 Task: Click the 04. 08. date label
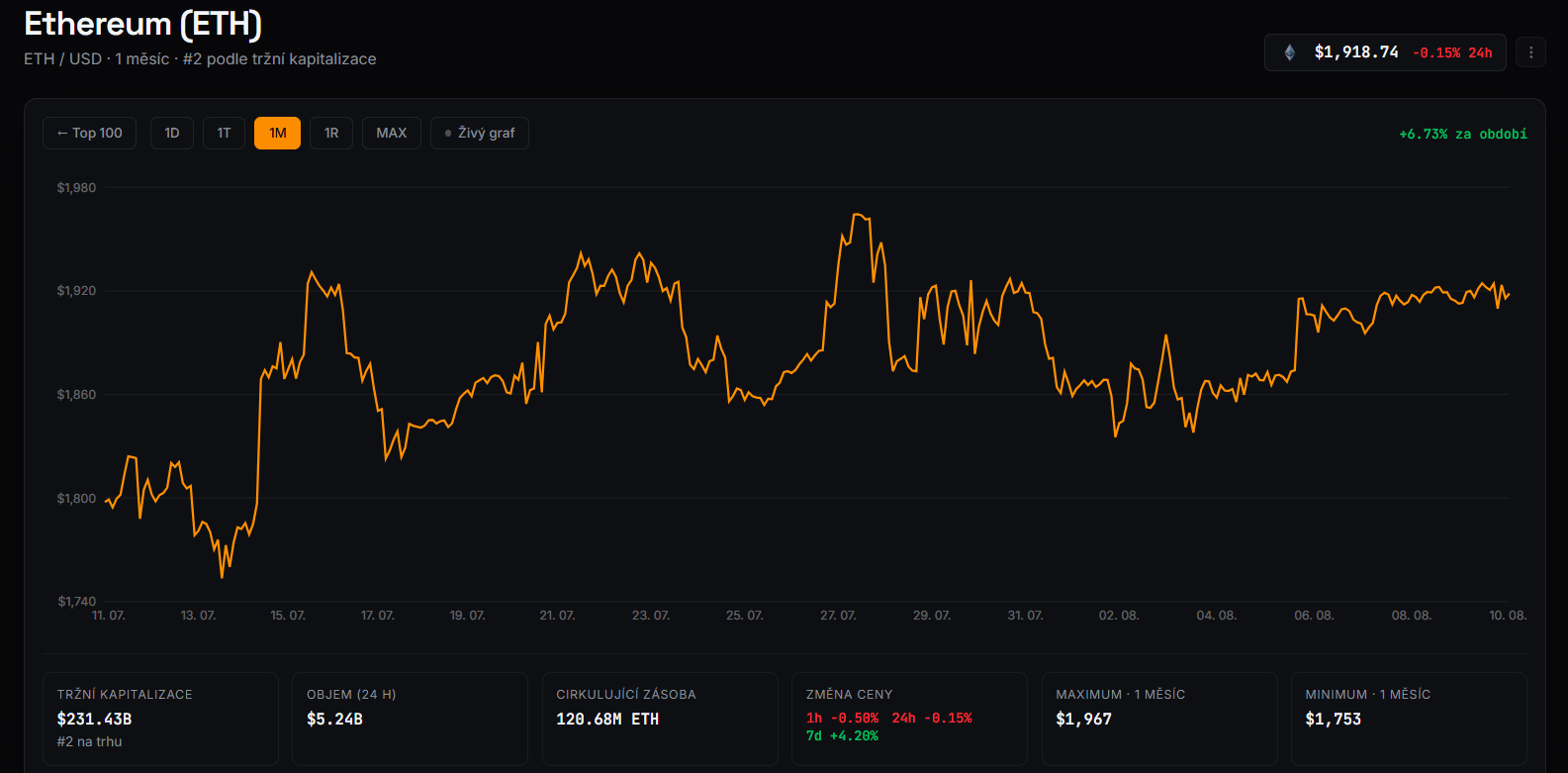tap(1217, 616)
